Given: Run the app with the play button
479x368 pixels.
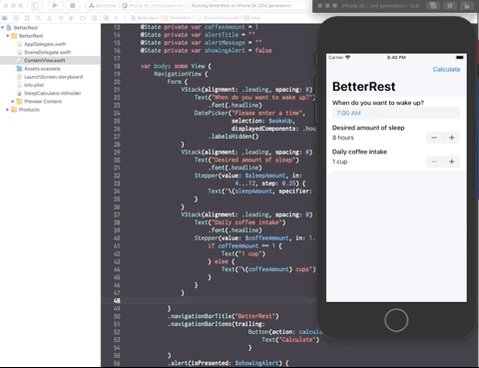Looking at the screenshot, I should [x=55, y=5].
